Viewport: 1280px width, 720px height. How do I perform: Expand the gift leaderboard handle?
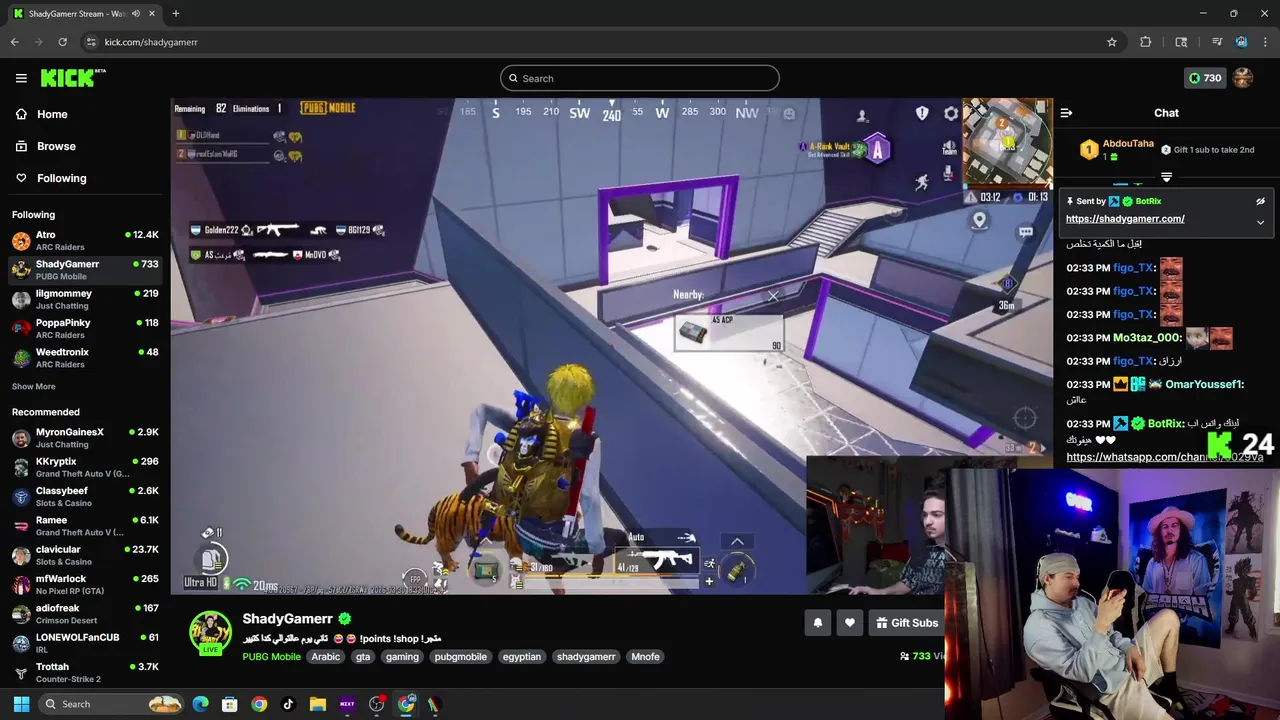click(1166, 177)
